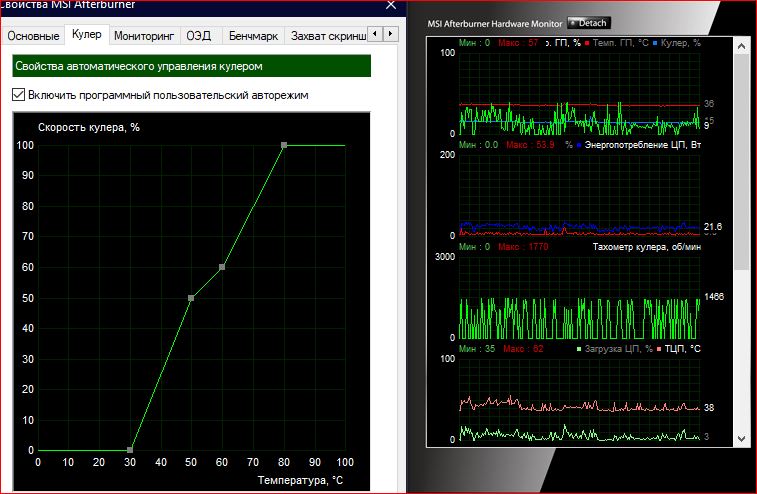This screenshot has width=757, height=494.
Task: Click the Свойства автоматического управления кулером header
Action: point(192,66)
